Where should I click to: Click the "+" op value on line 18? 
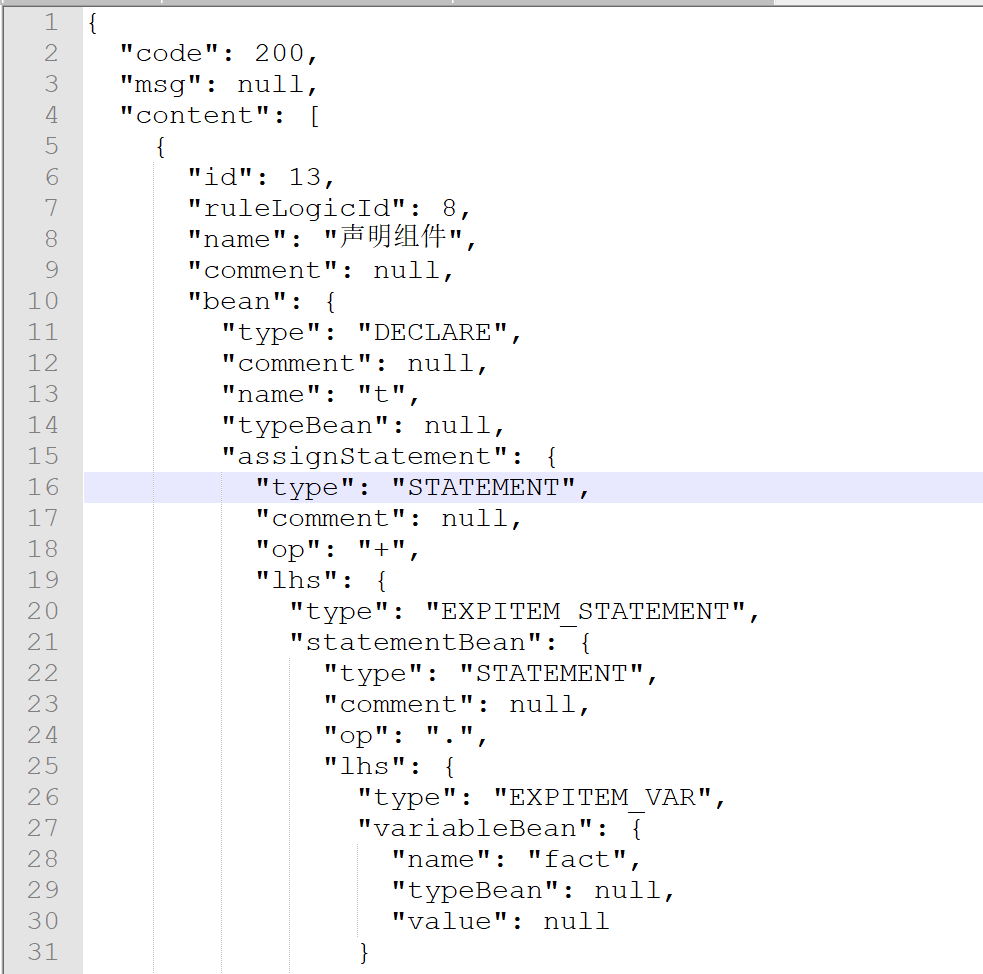tap(381, 549)
